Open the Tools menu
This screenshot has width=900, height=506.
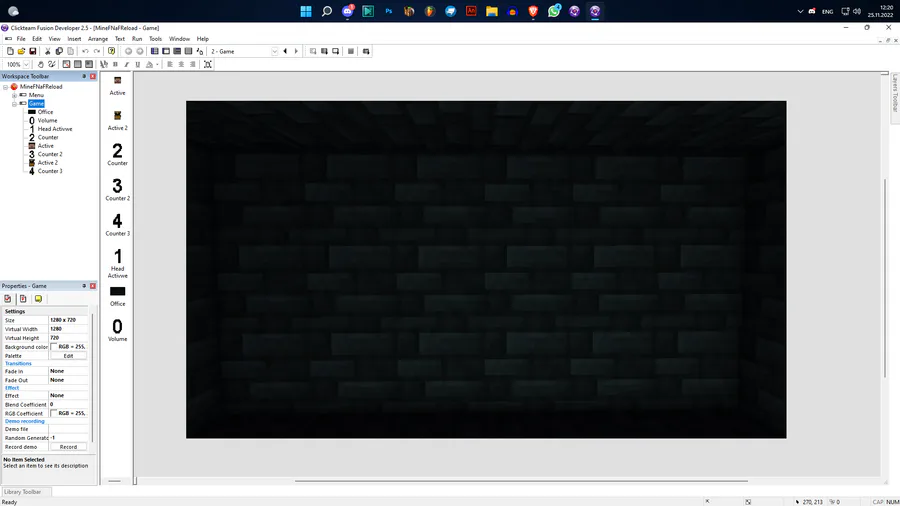point(155,39)
